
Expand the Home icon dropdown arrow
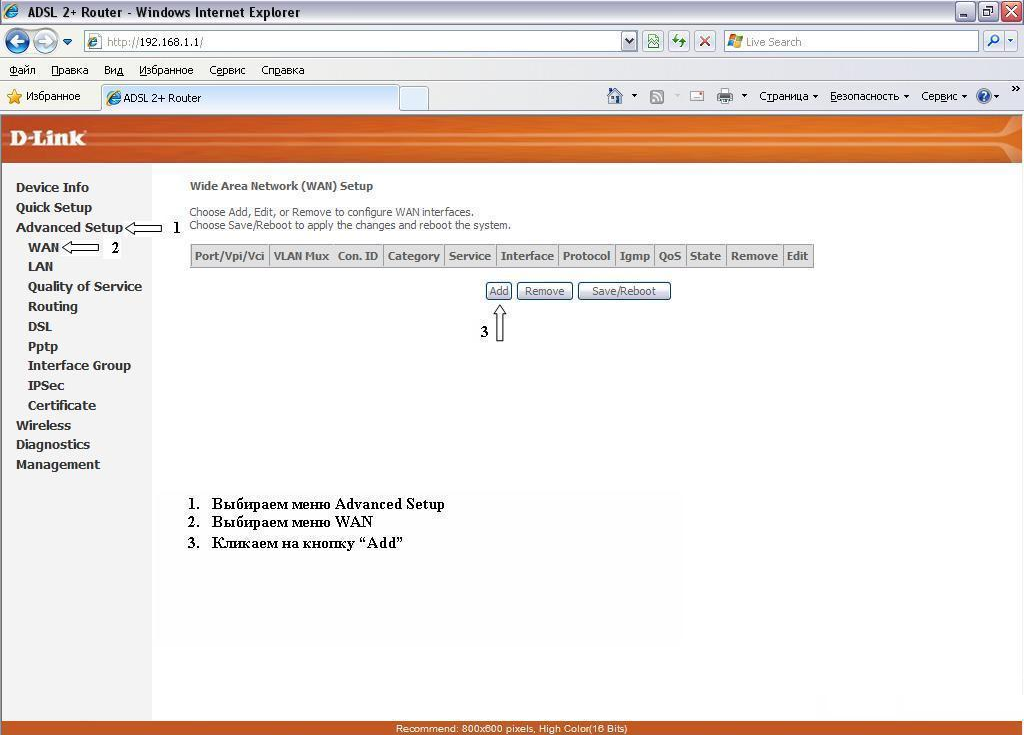pyautogui.click(x=634, y=96)
